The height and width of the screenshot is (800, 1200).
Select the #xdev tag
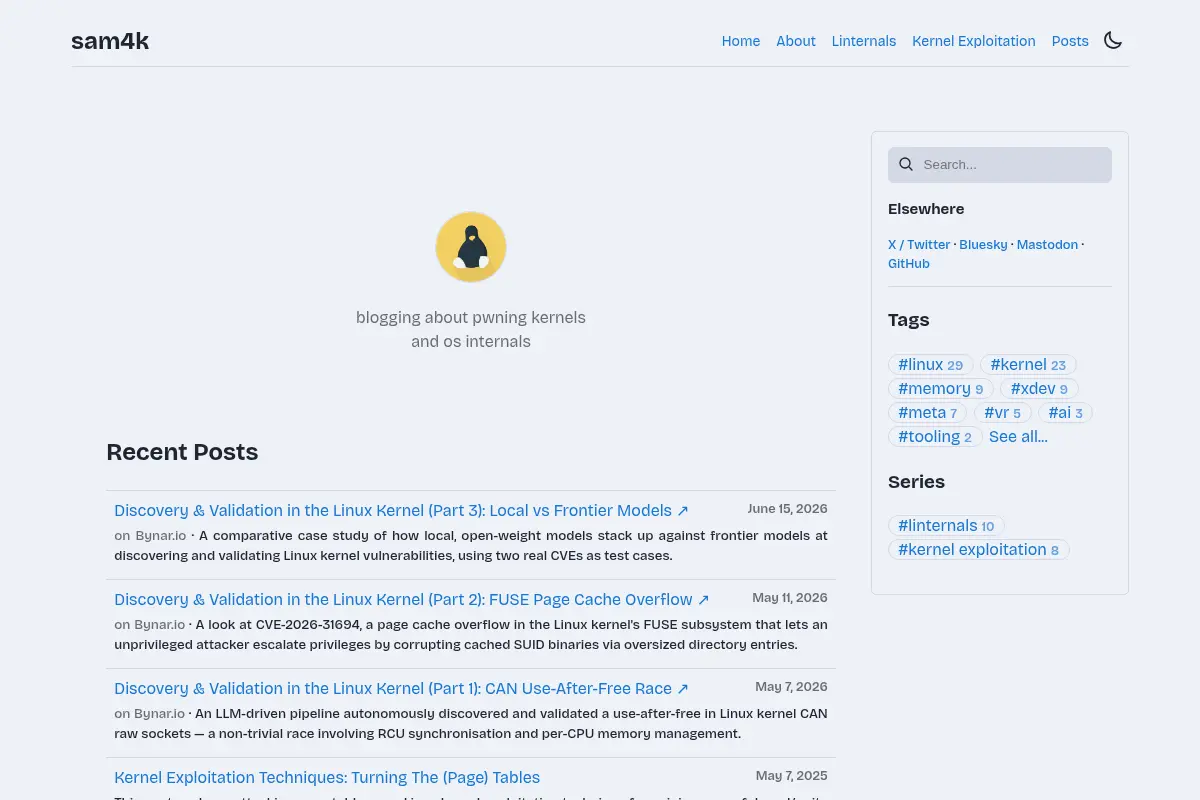1039,389
